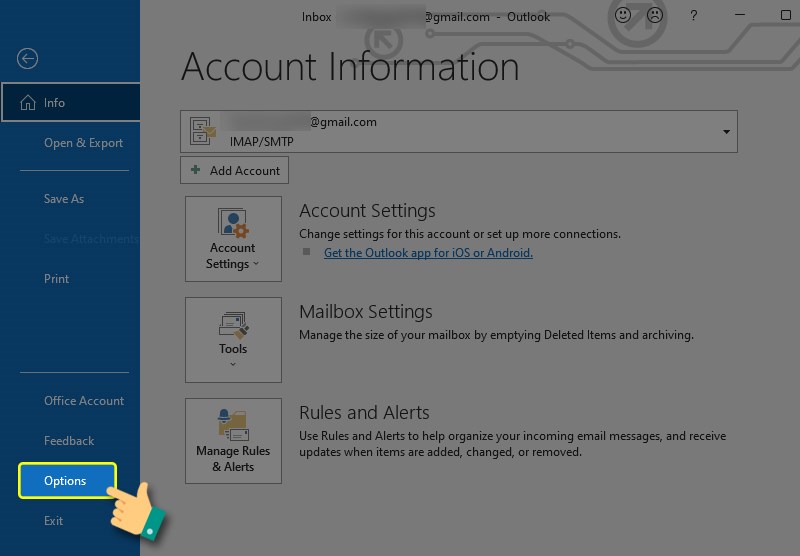800x556 pixels.
Task: Open Options in the sidebar
Action: (66, 481)
